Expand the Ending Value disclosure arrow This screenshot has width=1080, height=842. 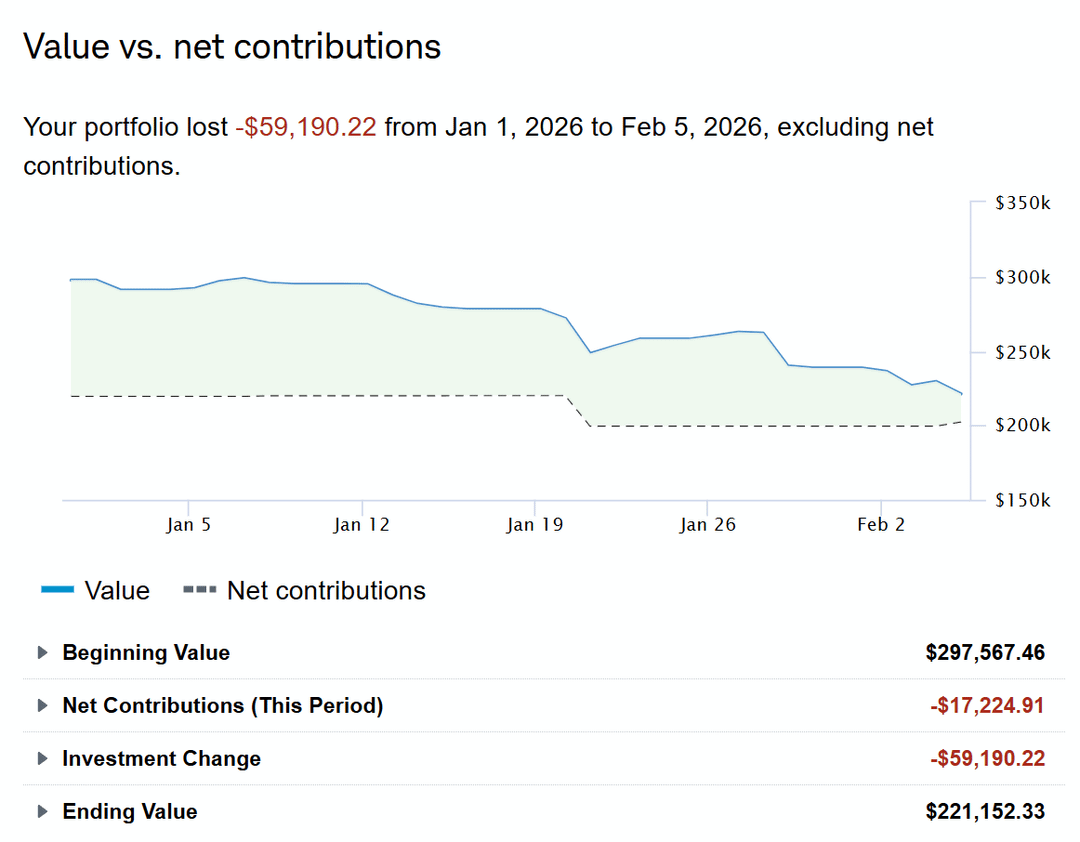click(42, 812)
